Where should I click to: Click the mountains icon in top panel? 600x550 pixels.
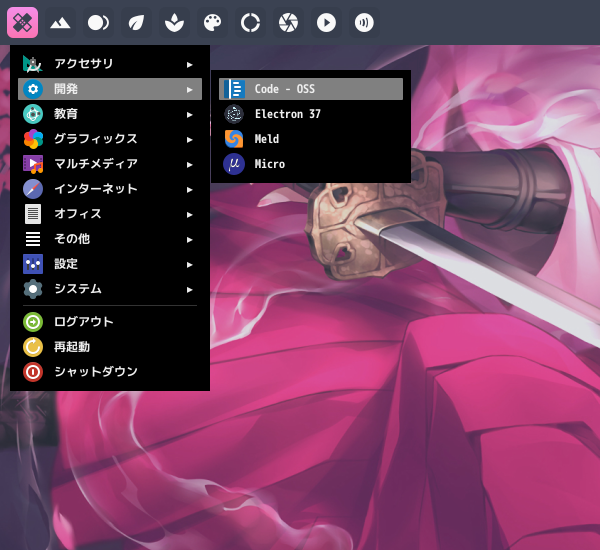click(60, 23)
